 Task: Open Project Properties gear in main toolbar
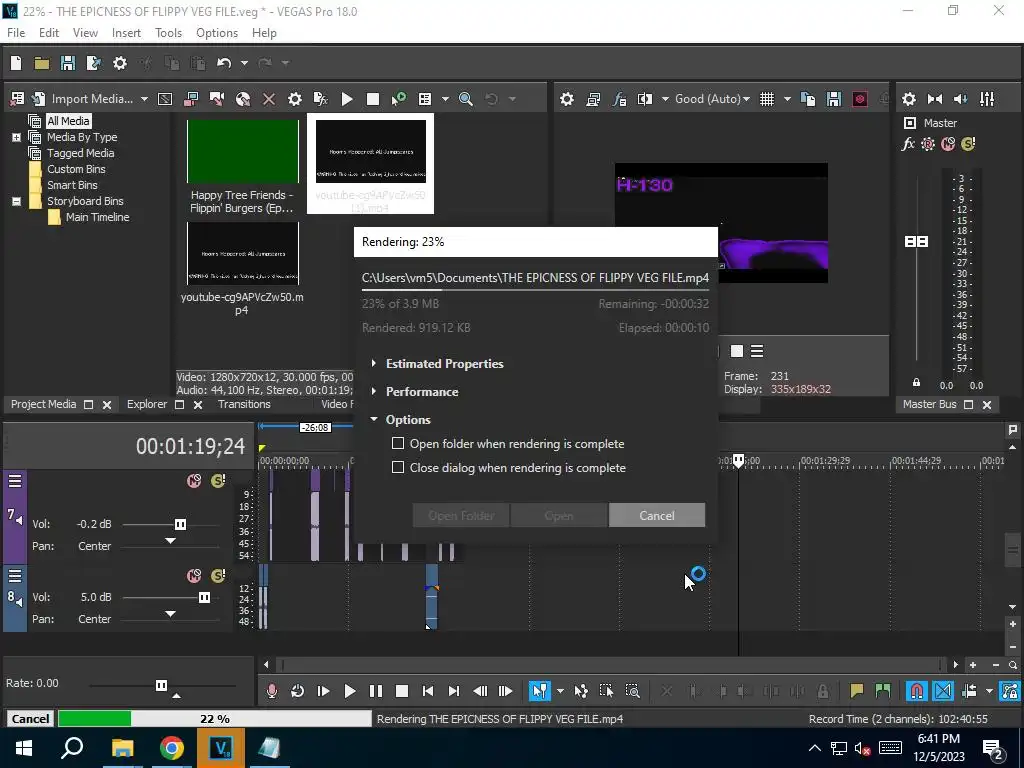[x=120, y=63]
